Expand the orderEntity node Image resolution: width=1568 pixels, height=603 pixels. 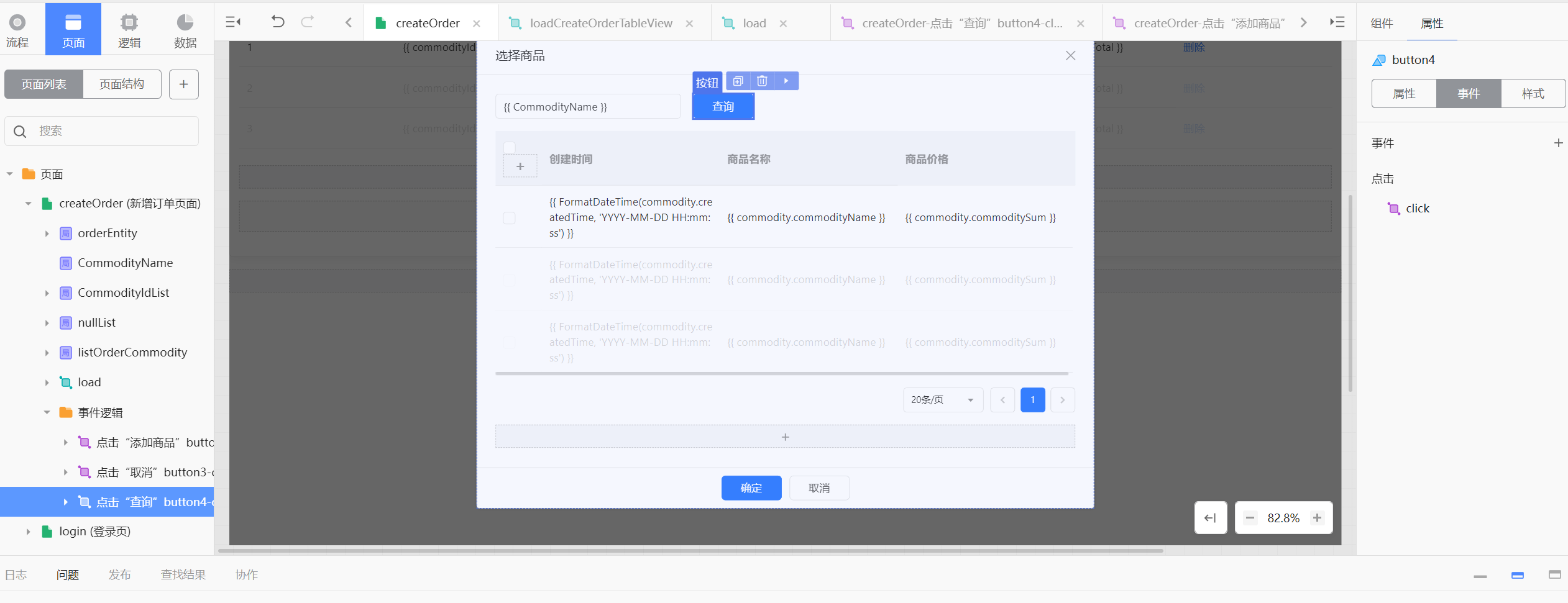(x=47, y=234)
